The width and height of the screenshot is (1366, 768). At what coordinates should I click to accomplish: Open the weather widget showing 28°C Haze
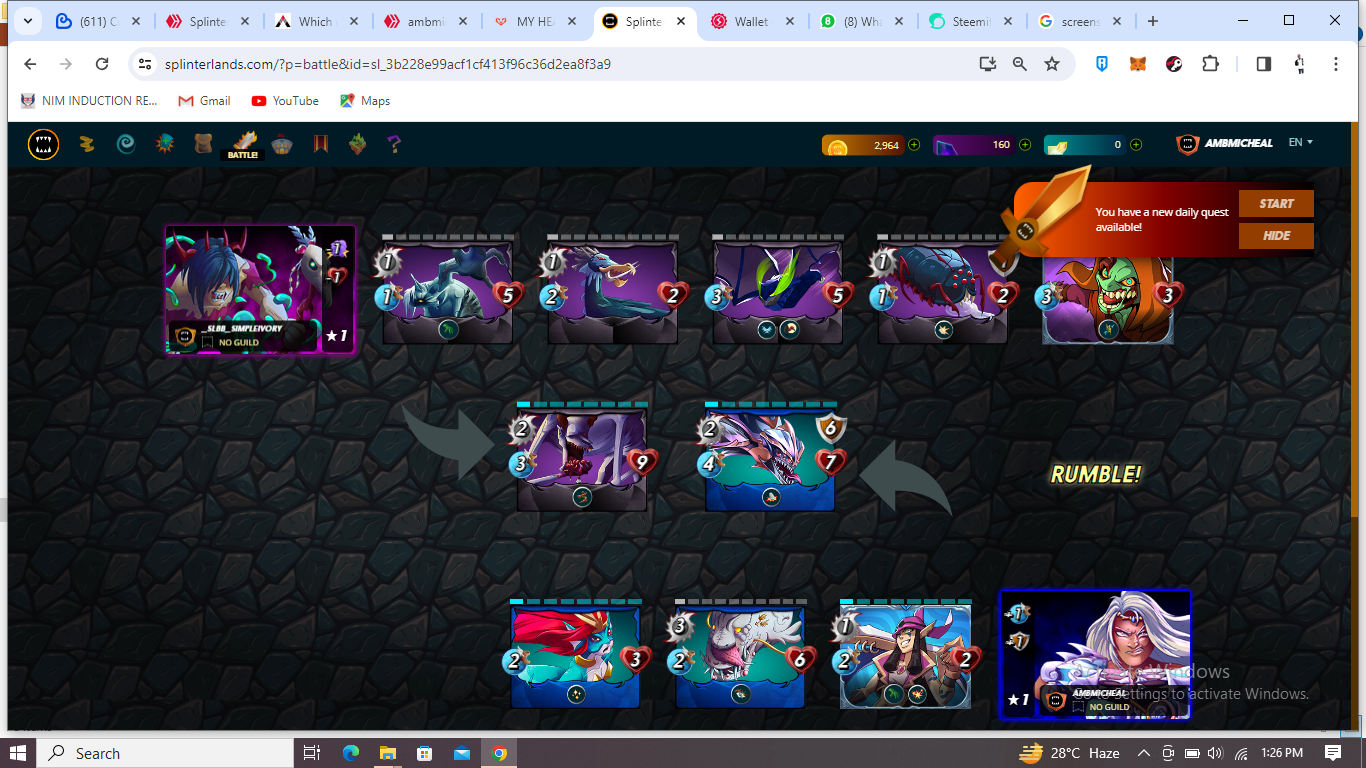1071,753
